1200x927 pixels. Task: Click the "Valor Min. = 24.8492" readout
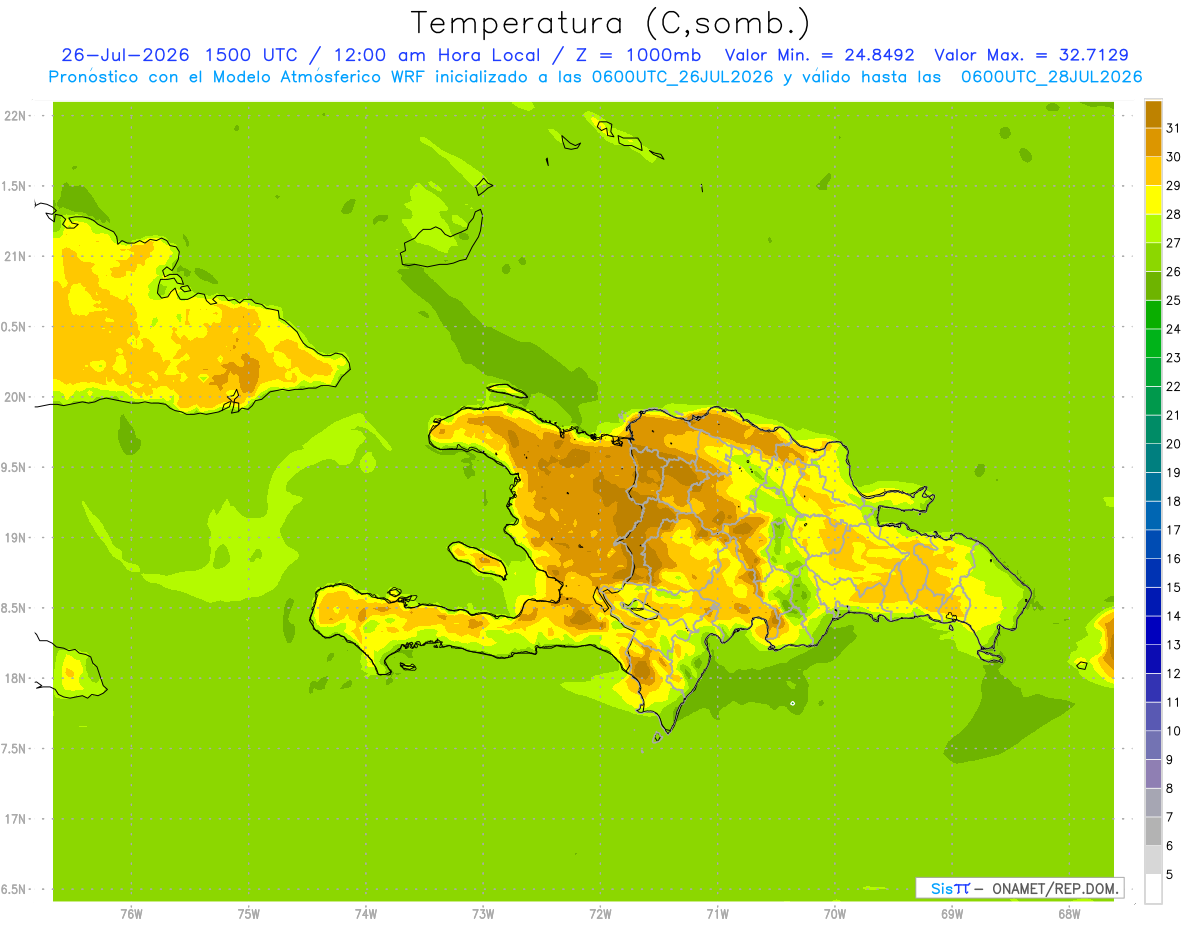pos(820,55)
